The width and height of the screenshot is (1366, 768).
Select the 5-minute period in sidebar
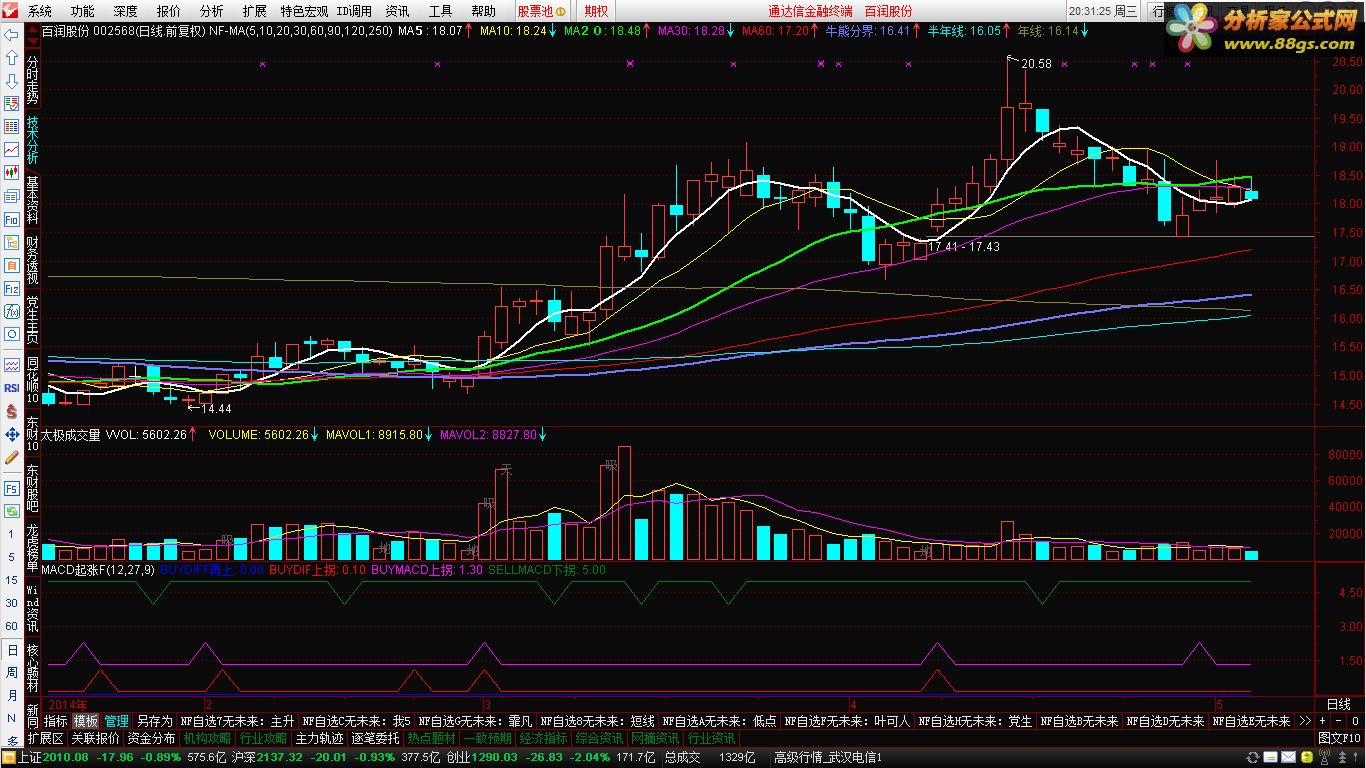click(x=12, y=556)
